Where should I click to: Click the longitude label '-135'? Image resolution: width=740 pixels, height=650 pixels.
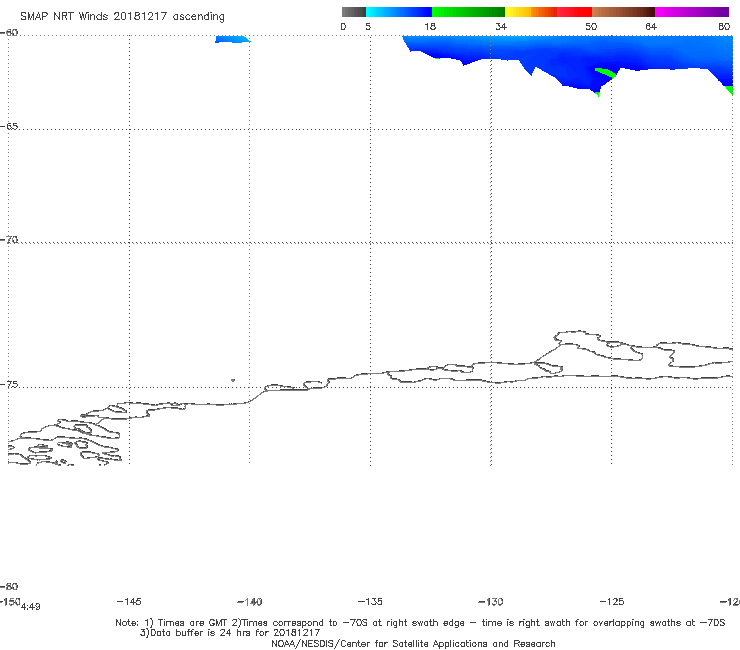[x=370, y=601]
